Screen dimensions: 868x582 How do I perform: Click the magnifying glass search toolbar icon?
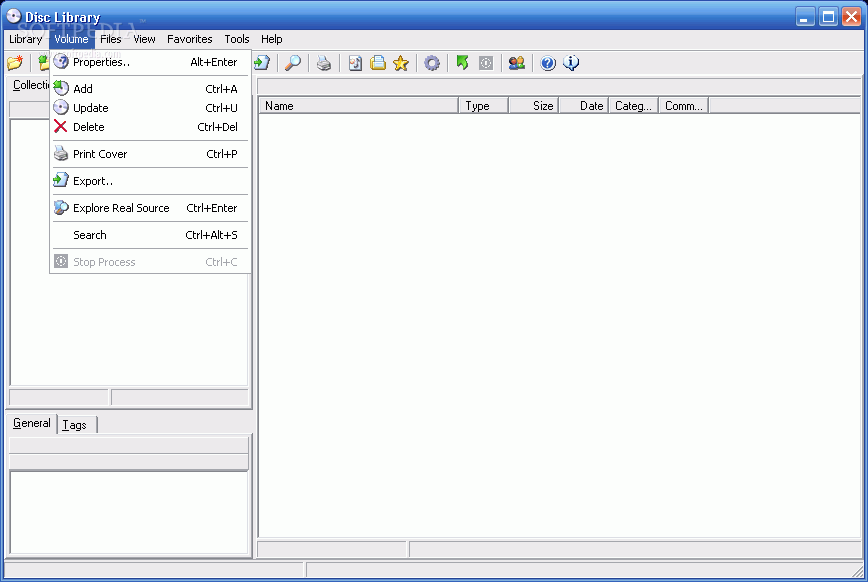pos(293,63)
